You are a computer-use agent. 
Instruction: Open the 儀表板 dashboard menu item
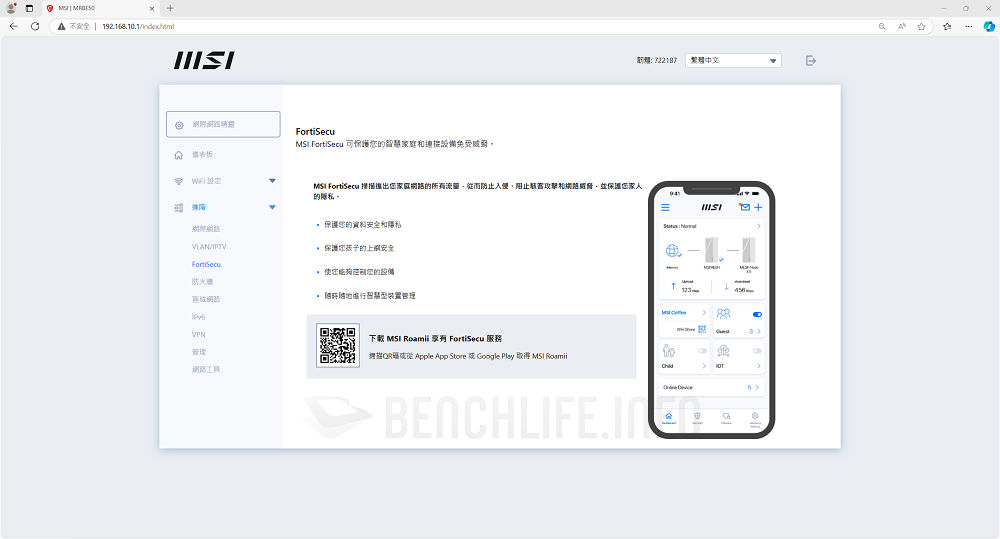202,155
